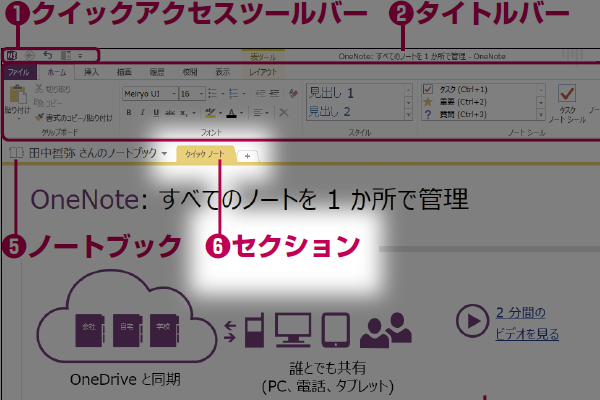Click the paragraph alignment icon
Screen dimensions: 600x400
tap(258, 113)
